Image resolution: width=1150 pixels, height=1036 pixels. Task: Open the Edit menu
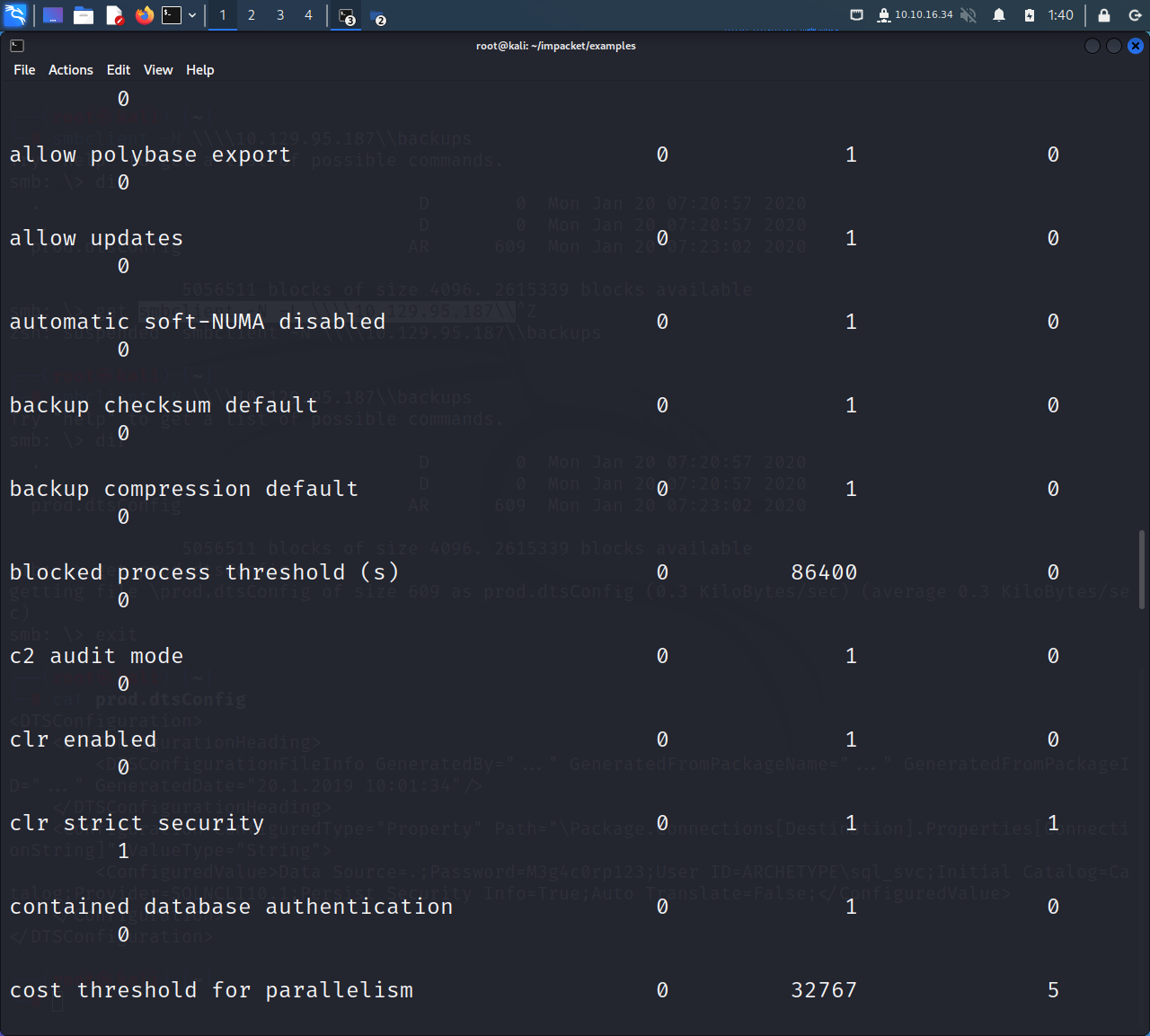119,70
